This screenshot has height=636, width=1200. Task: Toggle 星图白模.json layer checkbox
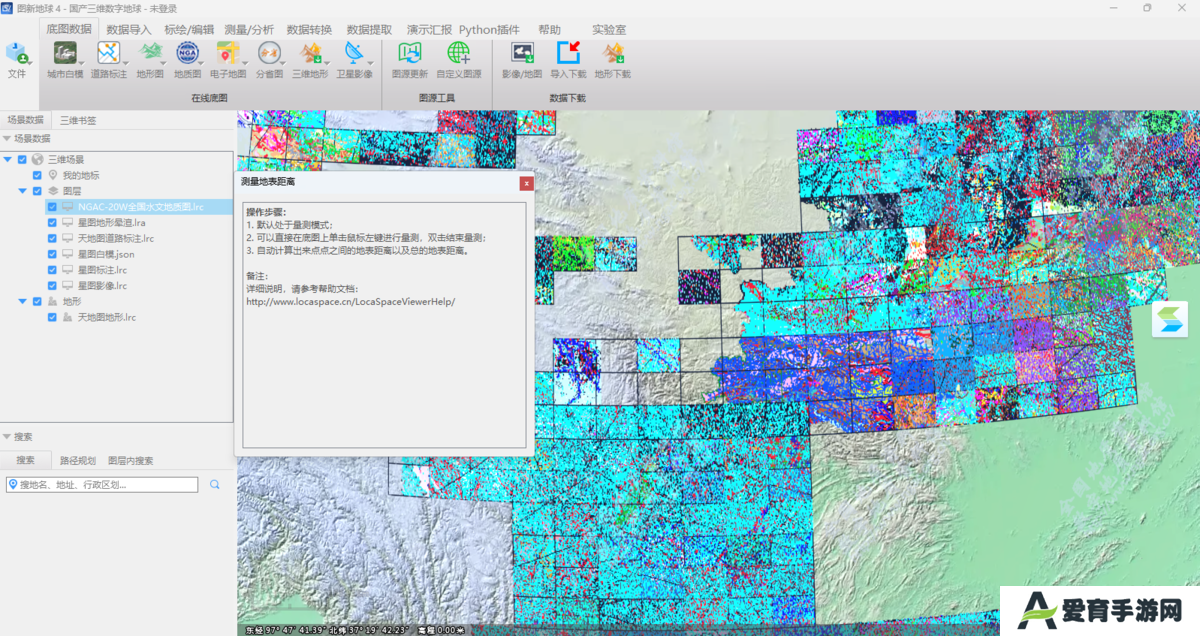click(52, 254)
